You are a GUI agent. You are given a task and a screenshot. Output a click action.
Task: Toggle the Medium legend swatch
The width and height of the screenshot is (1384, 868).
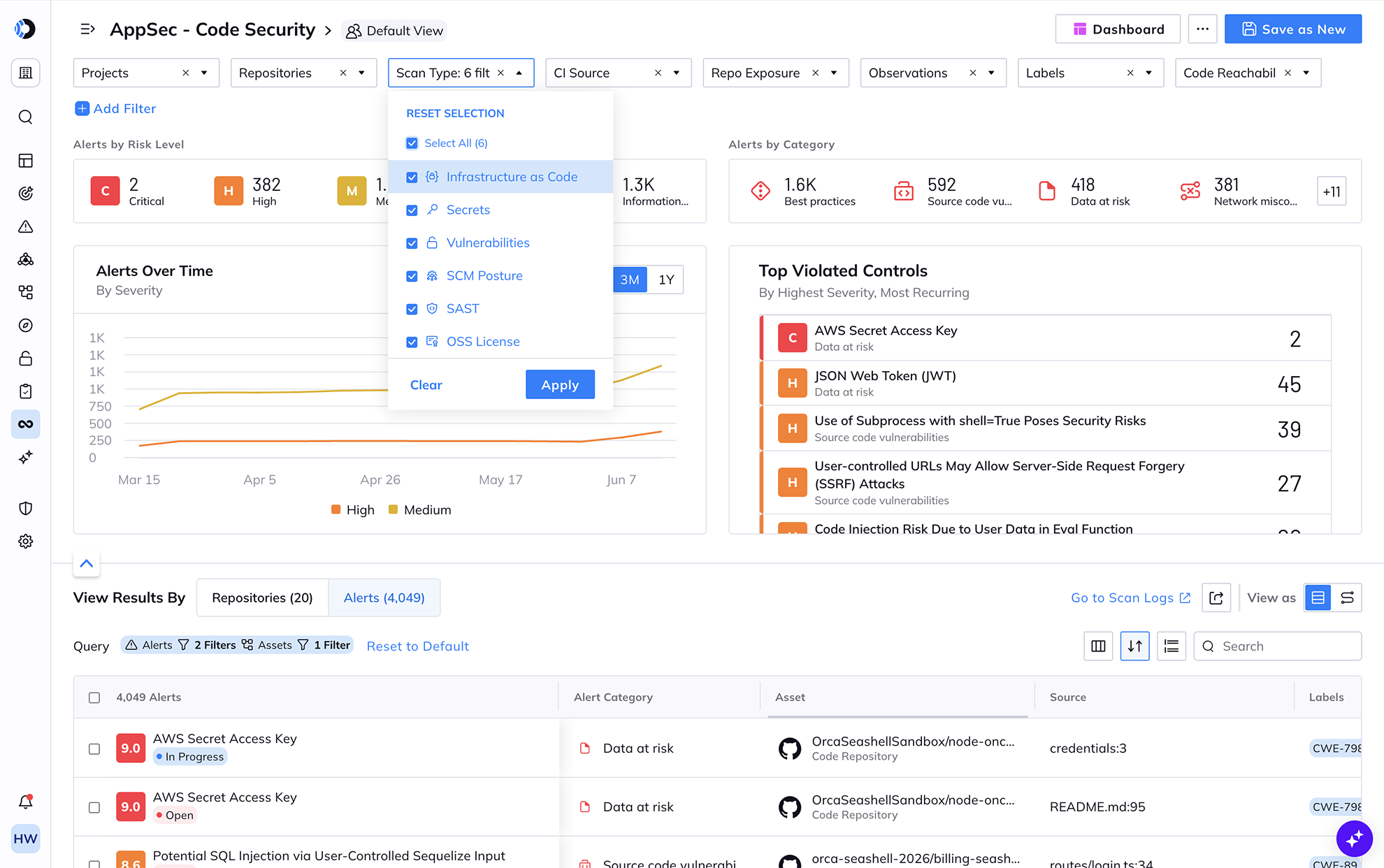pos(393,509)
